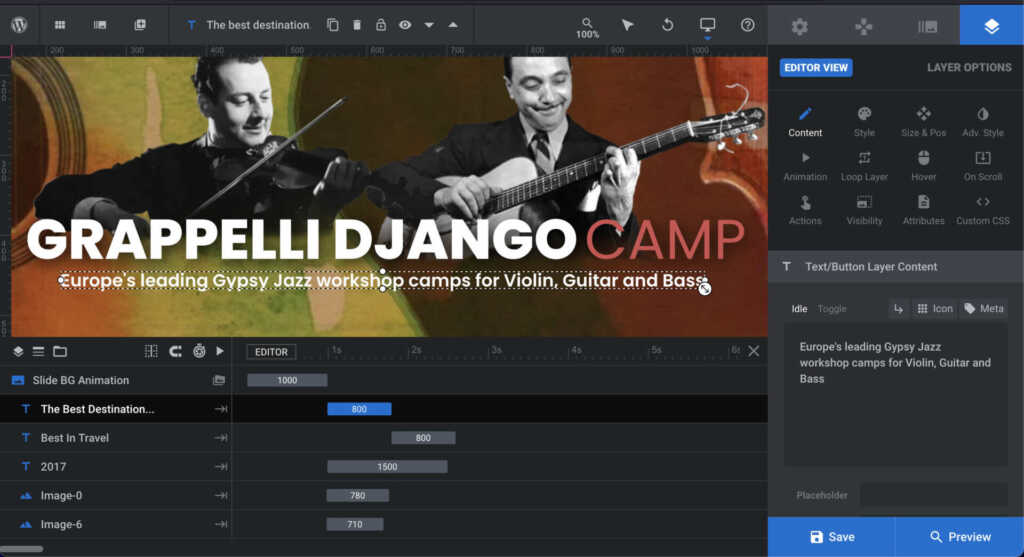Click the timeline magnet snap icon
This screenshot has width=1024, height=557.
coord(175,351)
